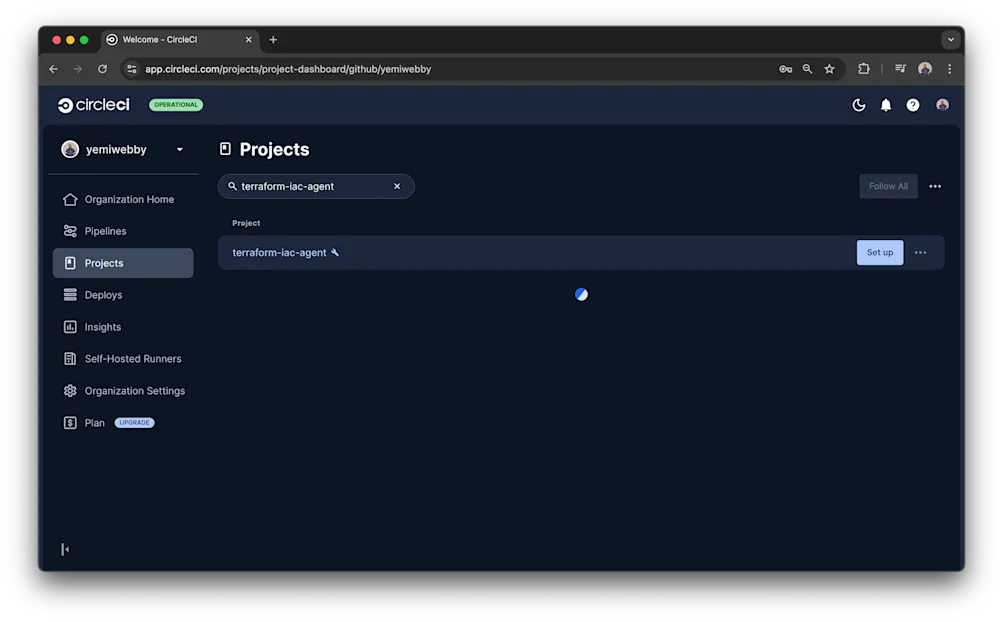
Task: Open Self-Hosted Runners page
Action: pyautogui.click(x=133, y=358)
